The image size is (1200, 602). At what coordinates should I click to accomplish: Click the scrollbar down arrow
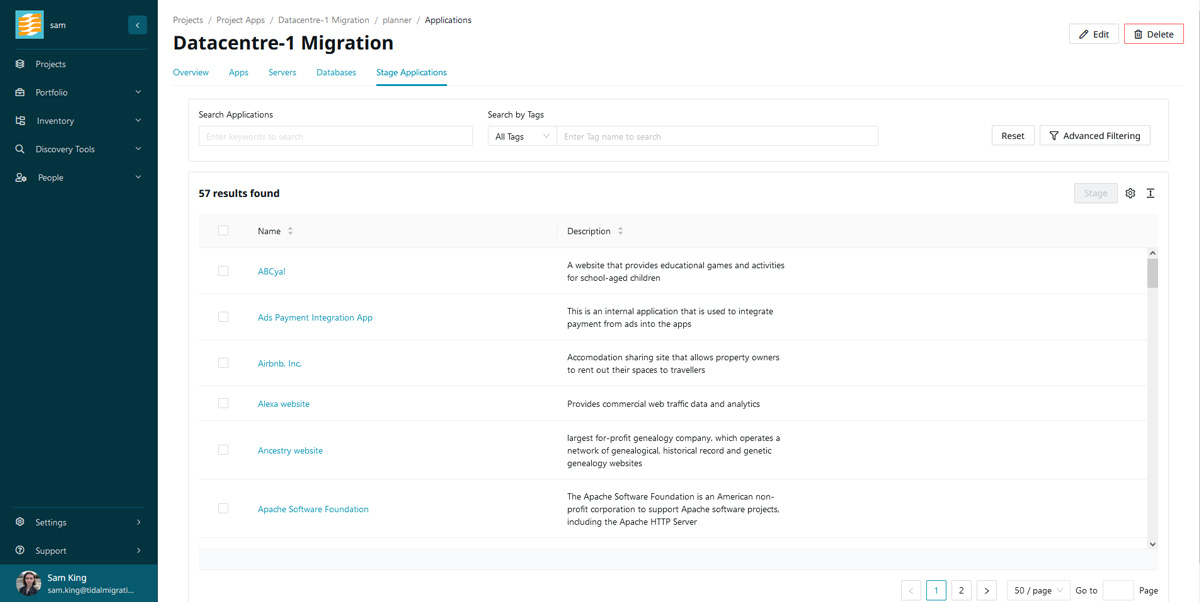pos(1152,544)
